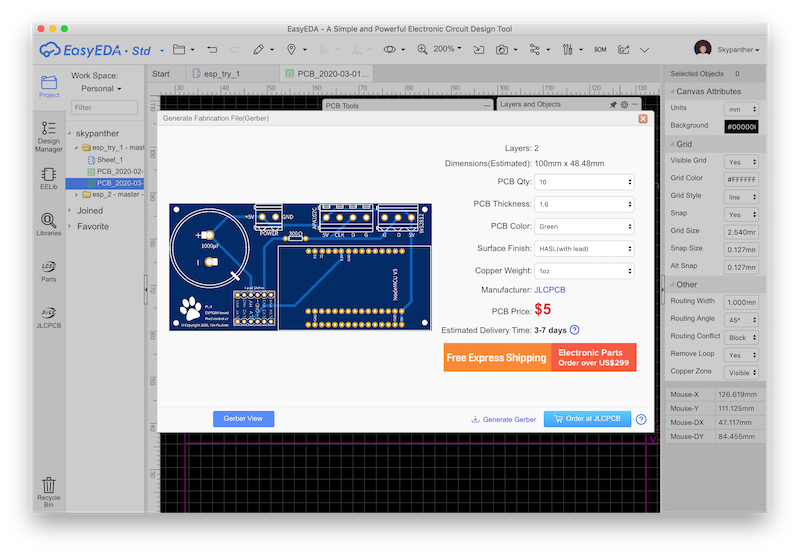This screenshot has height=556, width=800.
Task: Open Work Space Personal dropdown
Action: point(101,89)
